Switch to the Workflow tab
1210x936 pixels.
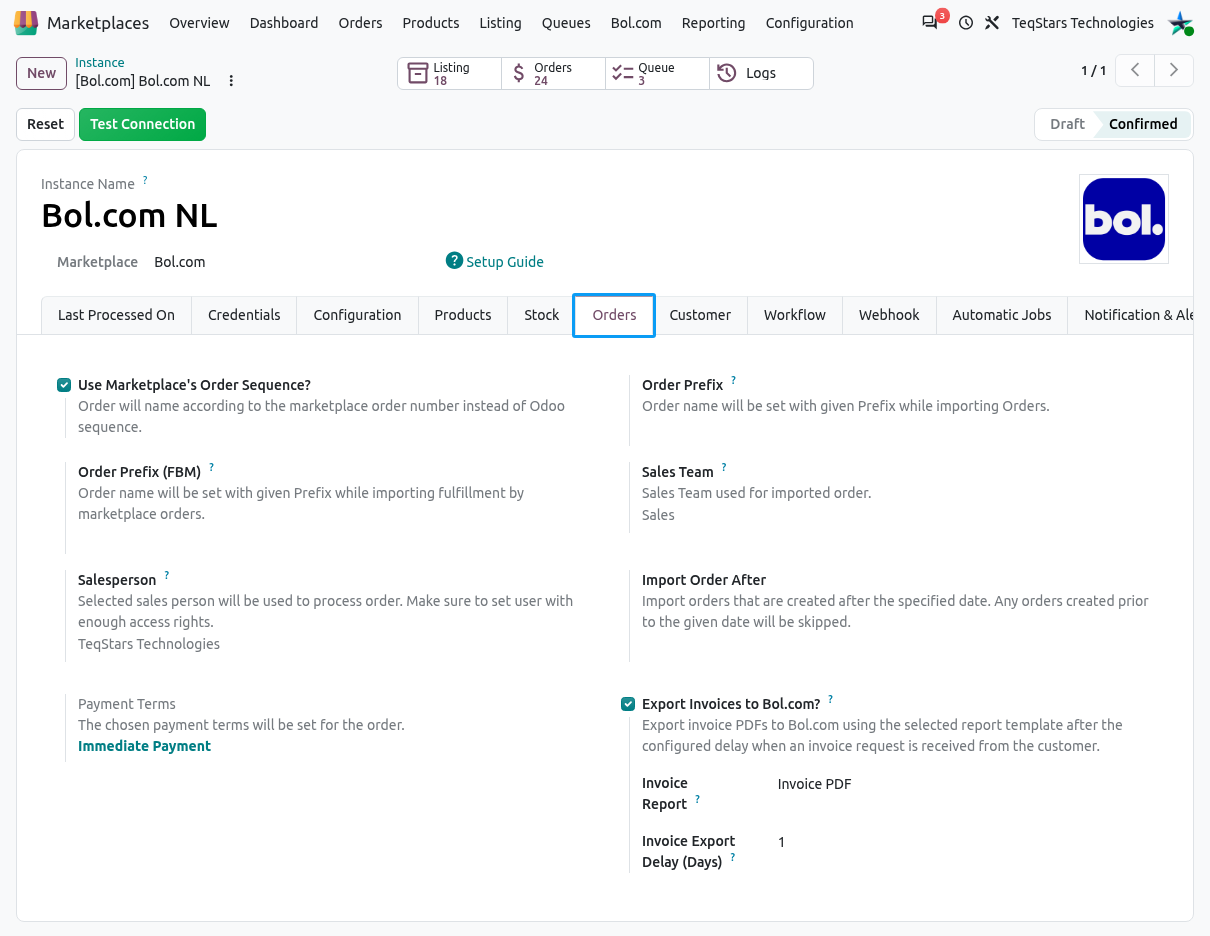pos(795,315)
